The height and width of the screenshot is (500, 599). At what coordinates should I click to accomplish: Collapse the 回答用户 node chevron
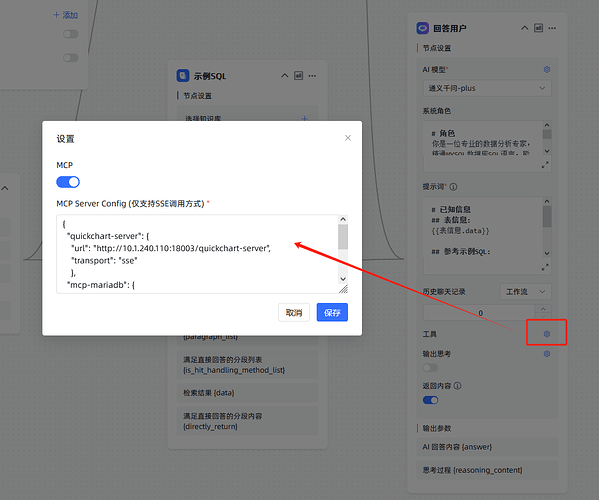pyautogui.click(x=525, y=28)
